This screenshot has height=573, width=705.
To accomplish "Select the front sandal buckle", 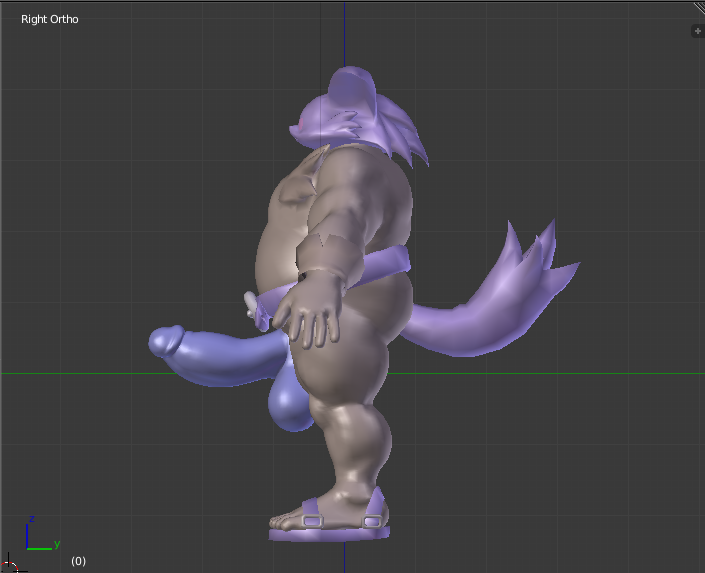I will 312,521.
